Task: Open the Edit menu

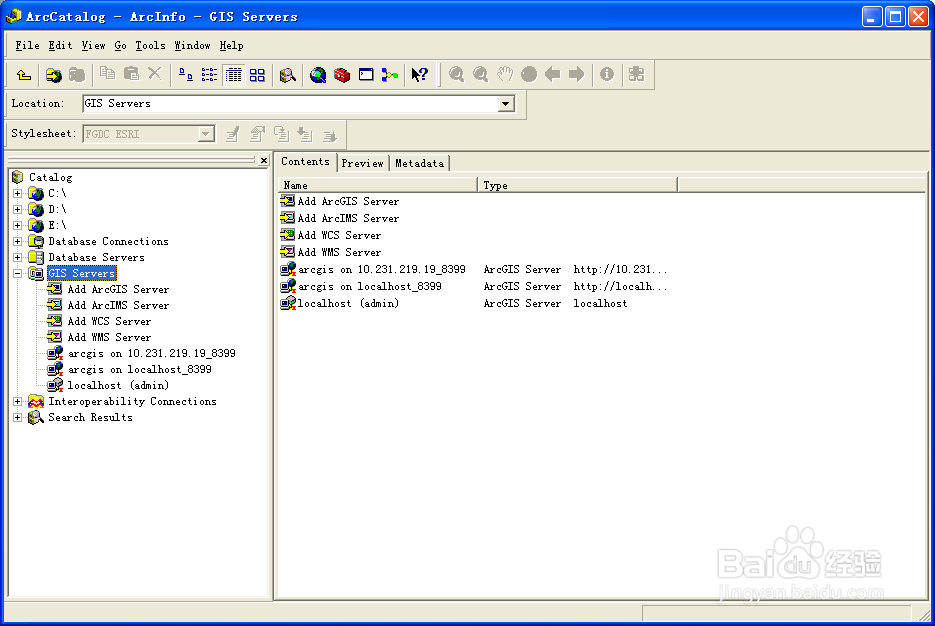Action: coord(60,45)
